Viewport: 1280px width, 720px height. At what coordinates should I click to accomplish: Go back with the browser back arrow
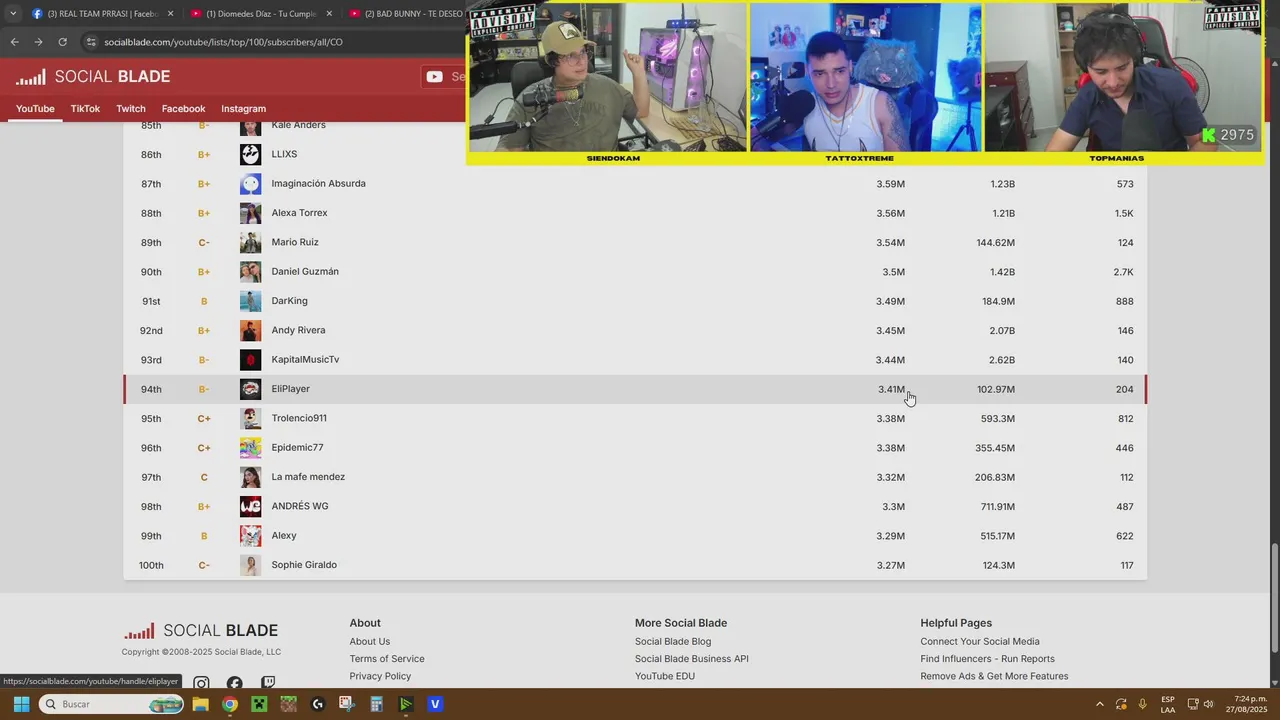tap(14, 42)
